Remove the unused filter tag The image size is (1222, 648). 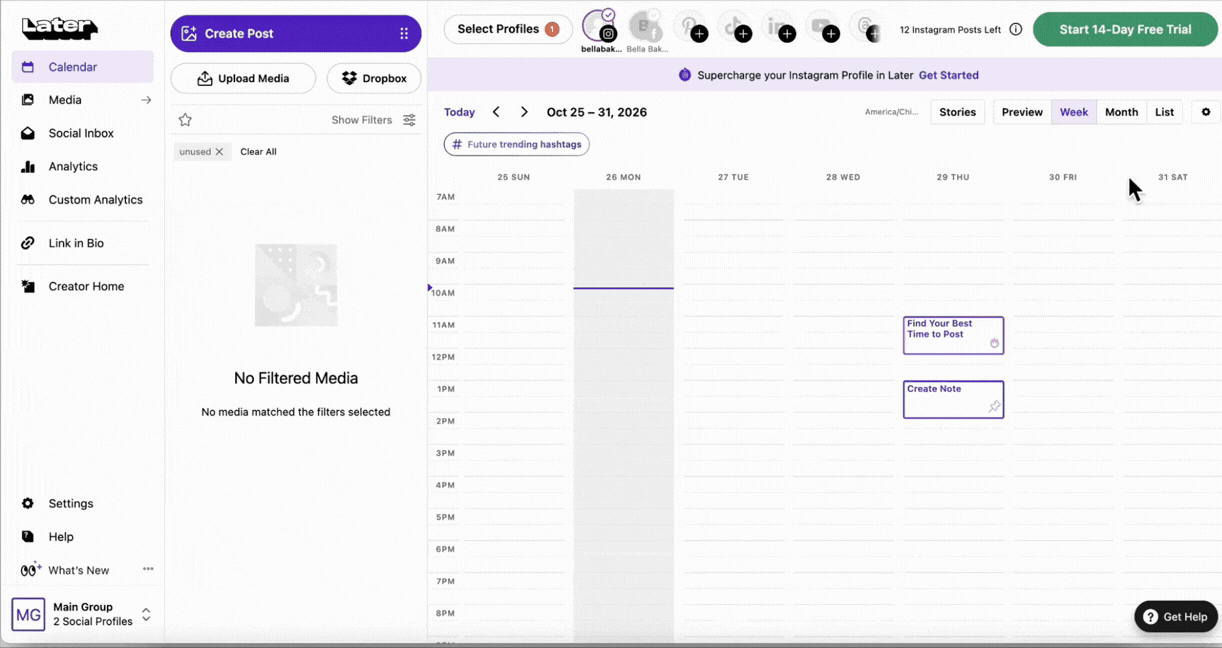click(219, 152)
